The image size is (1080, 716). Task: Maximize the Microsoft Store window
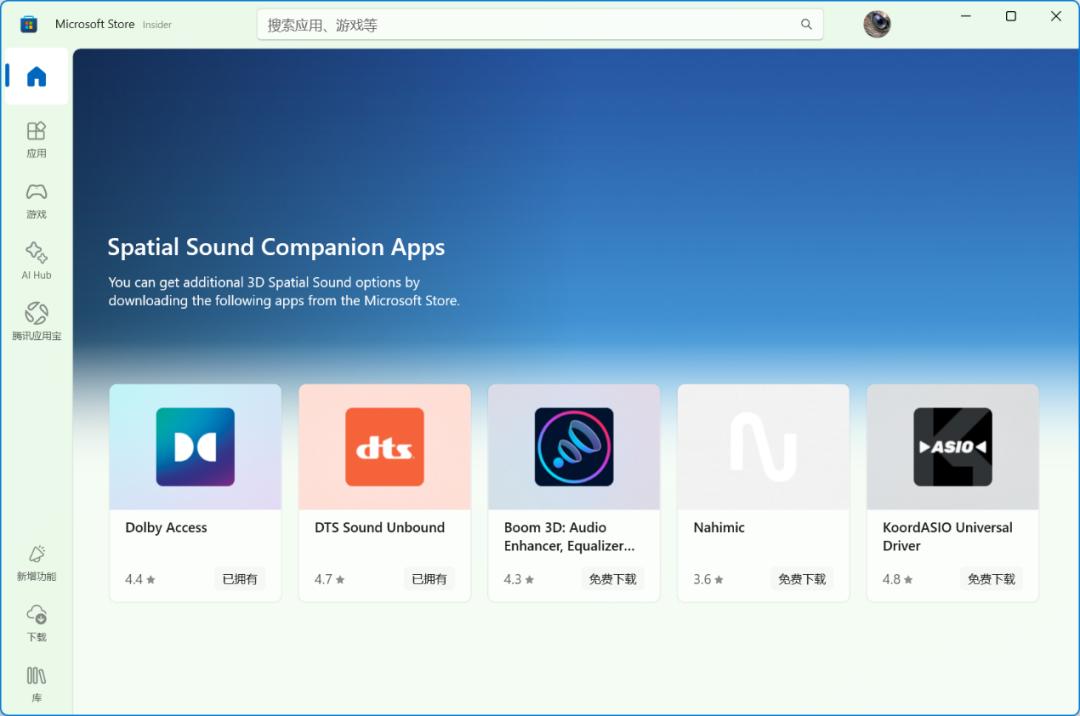pyautogui.click(x=1010, y=16)
